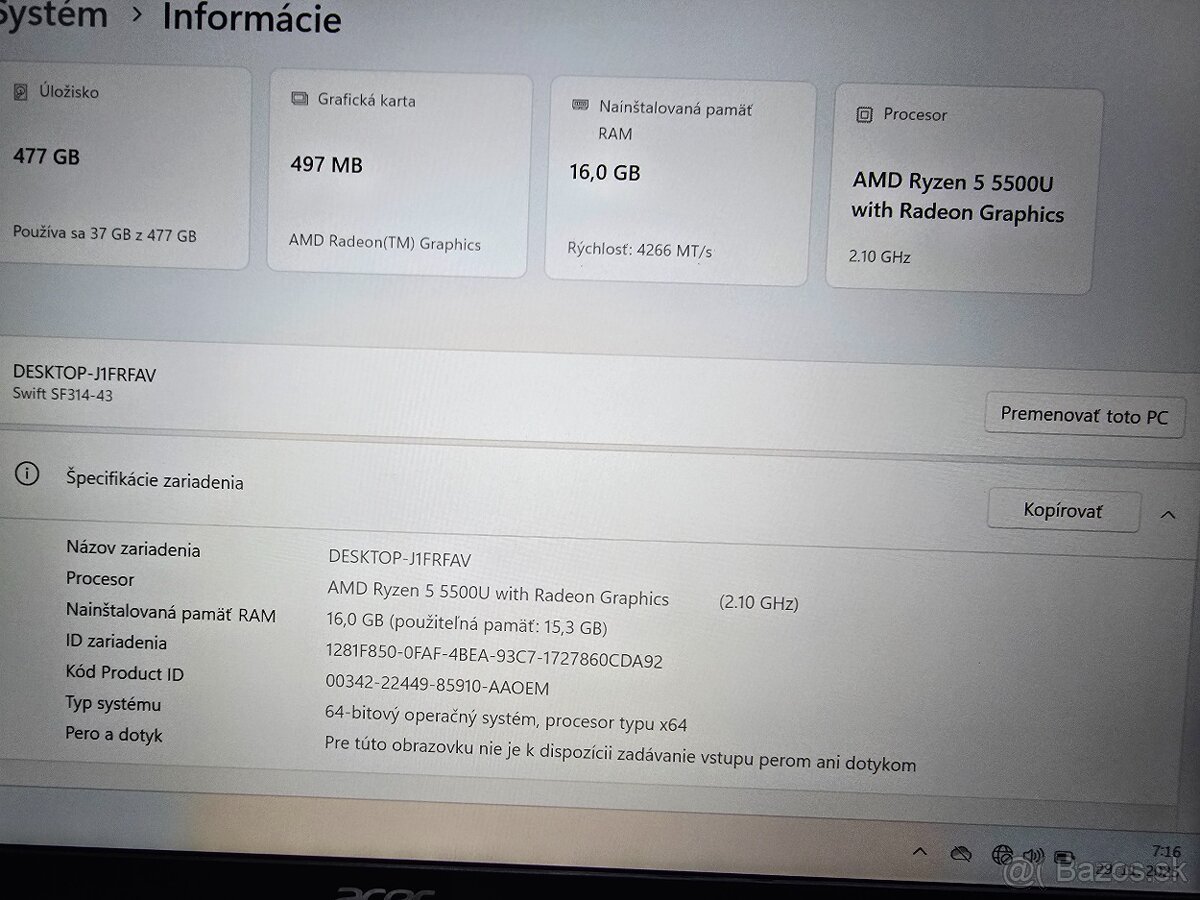Click the storage drive icon on Úložisko card
Screen dimensions: 1200x900
click(x=22, y=91)
